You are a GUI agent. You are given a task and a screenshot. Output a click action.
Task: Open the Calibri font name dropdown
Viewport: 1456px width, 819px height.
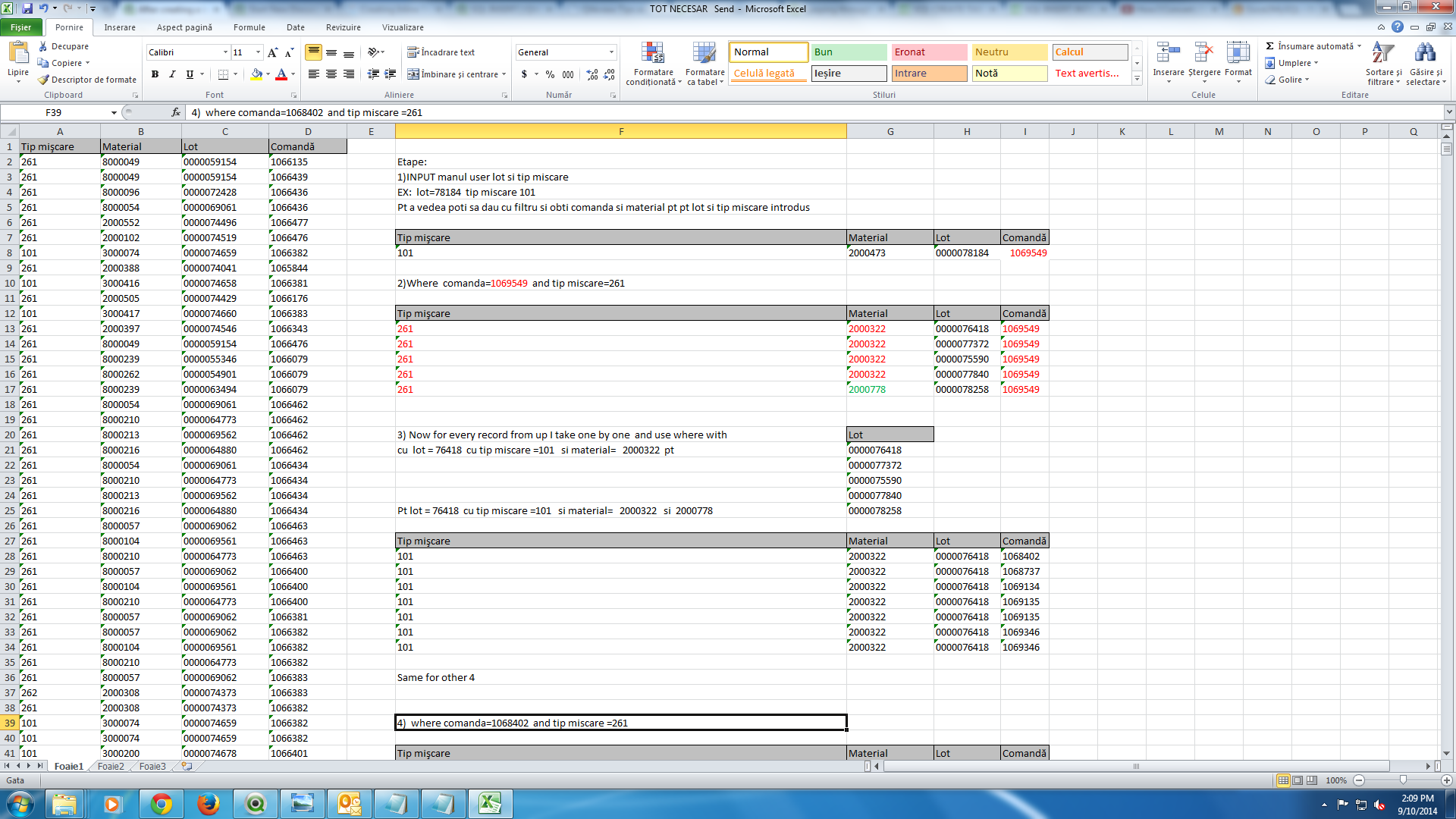pos(225,52)
